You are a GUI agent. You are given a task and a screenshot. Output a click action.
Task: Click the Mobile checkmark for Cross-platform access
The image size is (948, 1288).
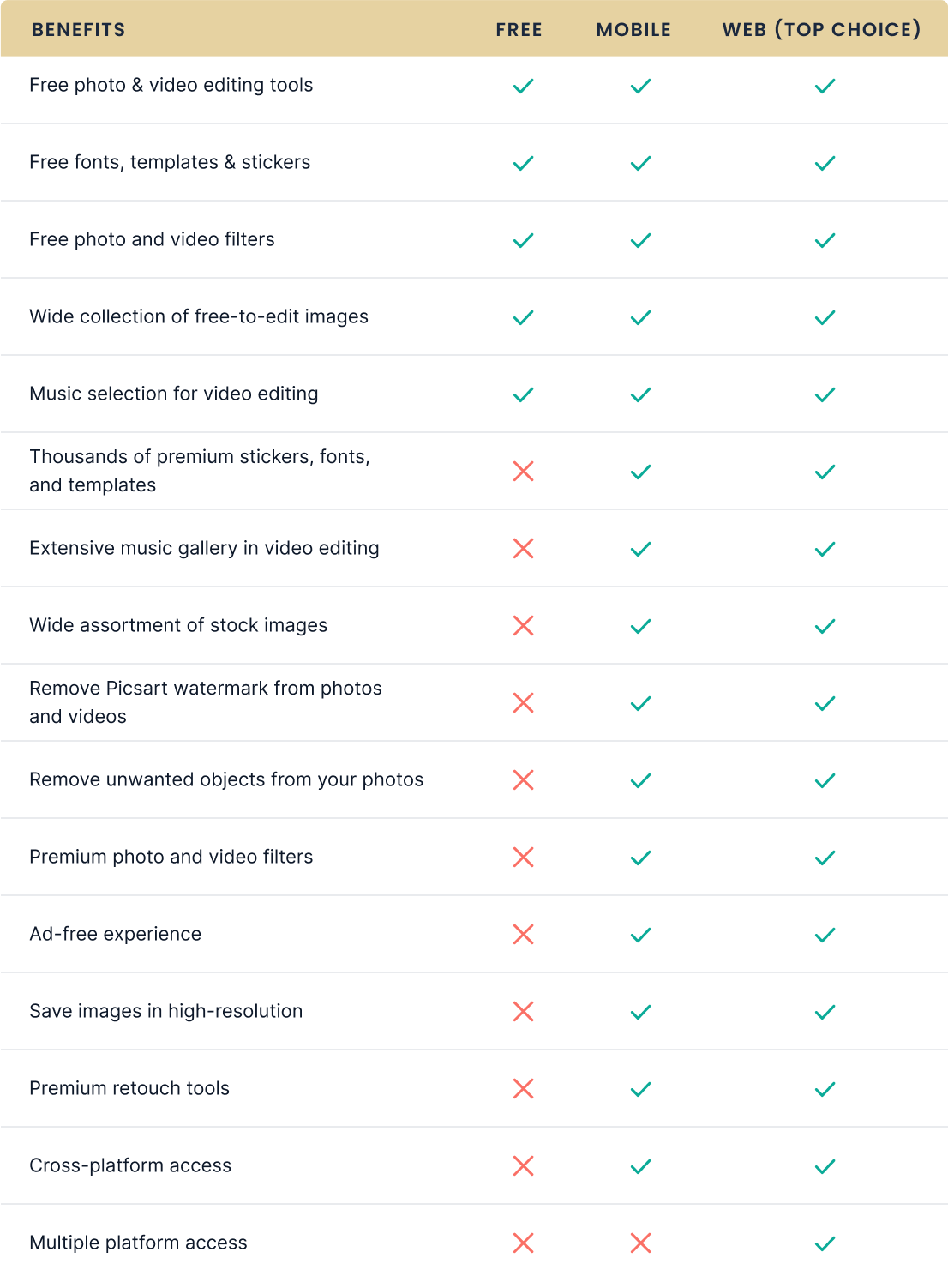pyautogui.click(x=640, y=1166)
